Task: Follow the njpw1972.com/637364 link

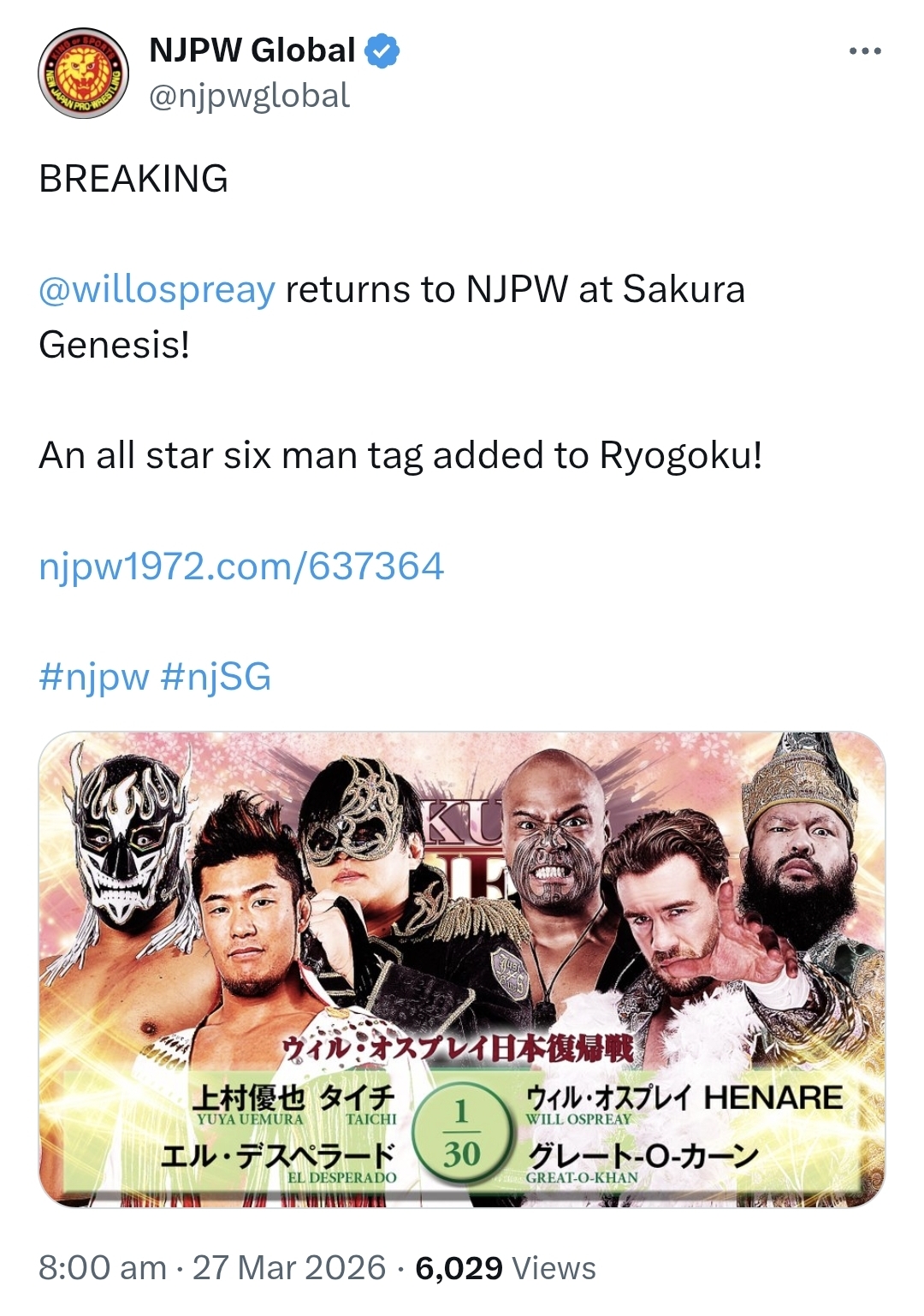Action: click(x=241, y=566)
